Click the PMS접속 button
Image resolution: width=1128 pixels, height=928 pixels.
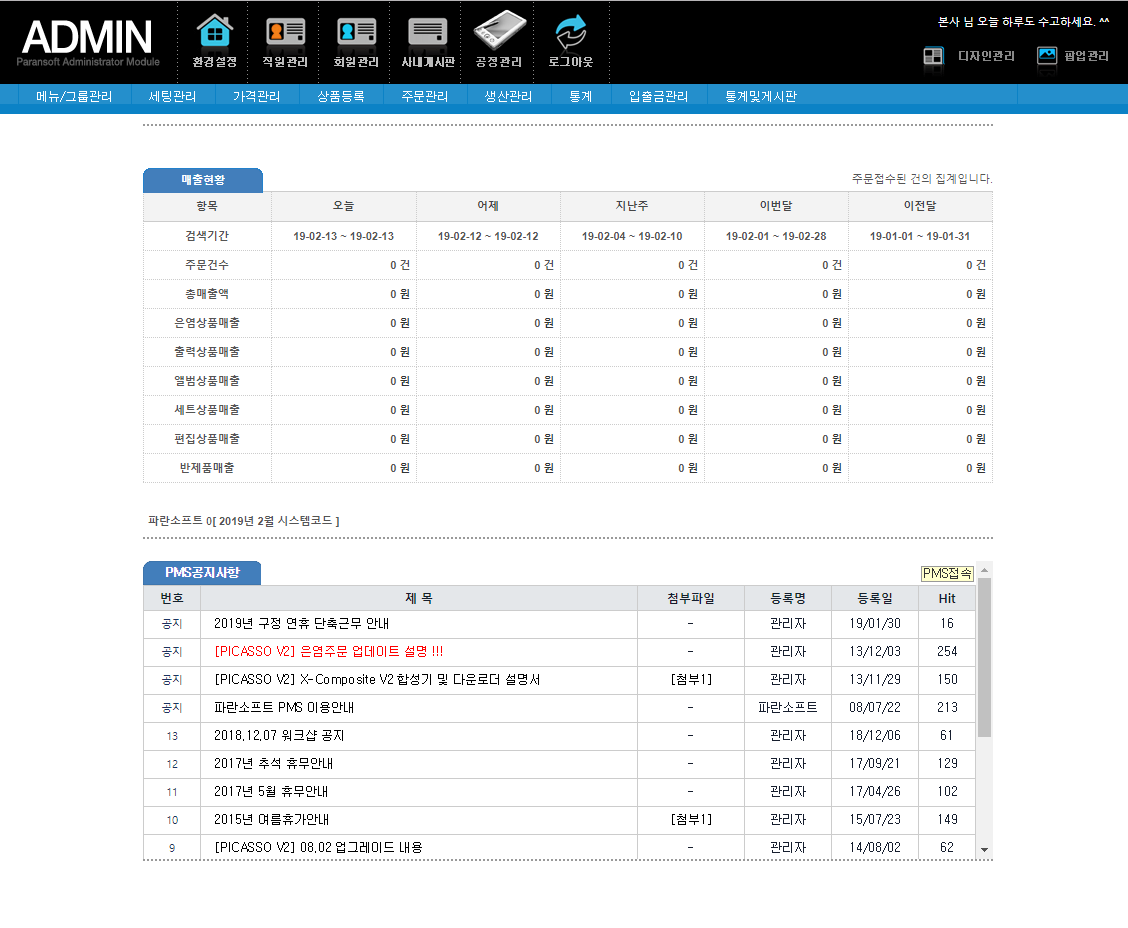coord(945,573)
